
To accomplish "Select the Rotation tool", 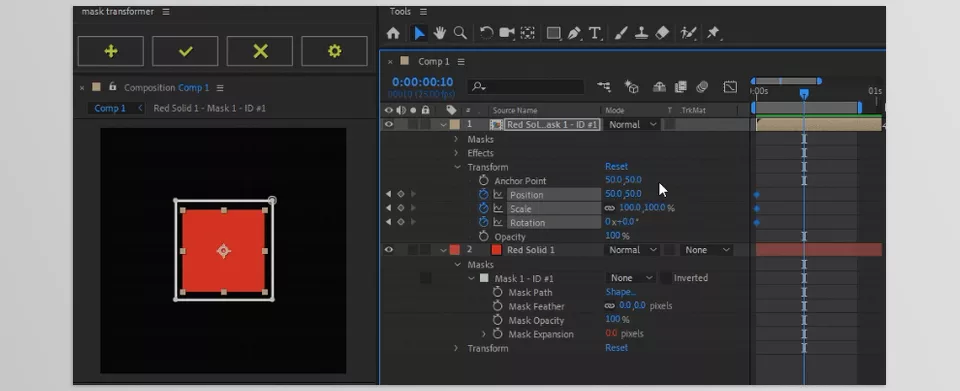I will click(x=487, y=33).
